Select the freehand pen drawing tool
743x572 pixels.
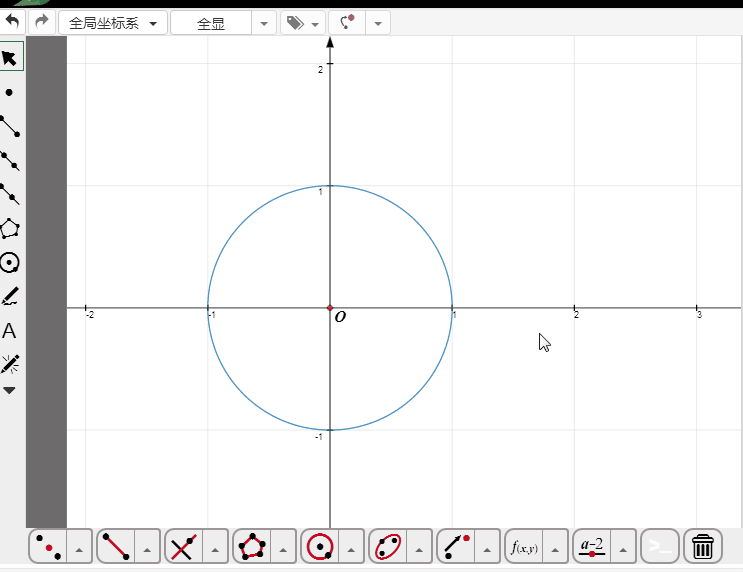point(10,296)
